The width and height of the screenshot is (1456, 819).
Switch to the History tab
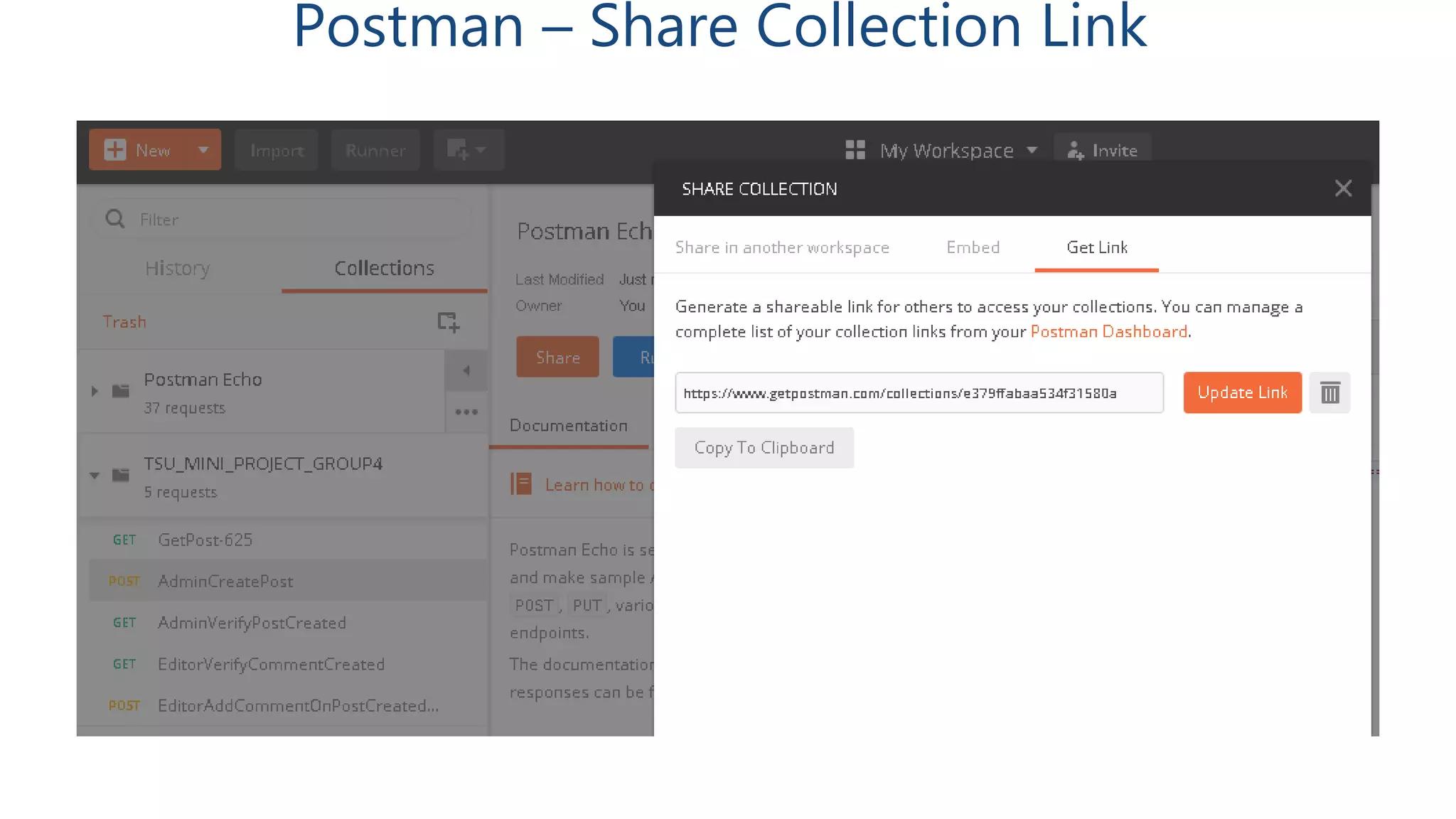(x=178, y=268)
